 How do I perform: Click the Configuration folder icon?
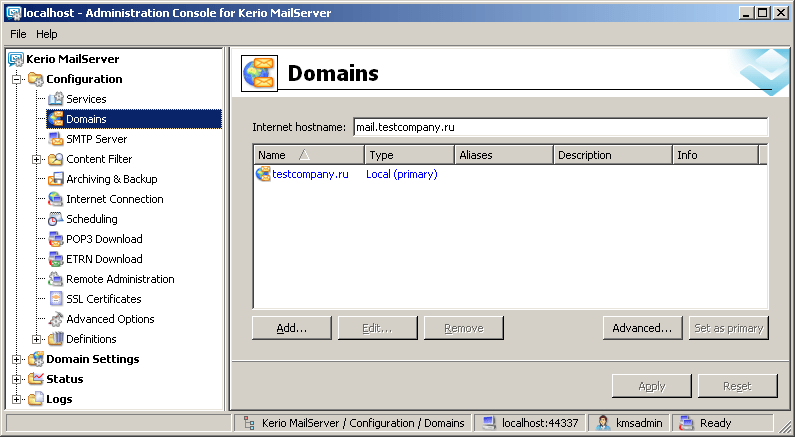[x=36, y=79]
